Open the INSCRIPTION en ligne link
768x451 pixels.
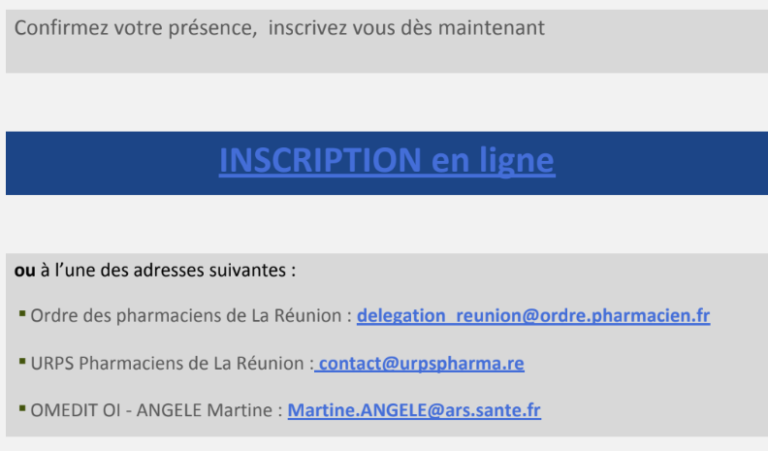point(387,161)
